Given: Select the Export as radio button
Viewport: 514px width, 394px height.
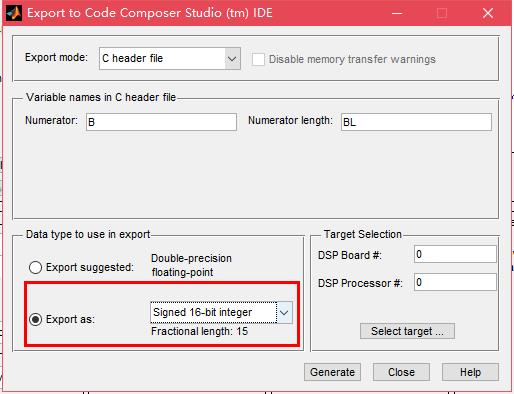Looking at the screenshot, I should coord(35,319).
